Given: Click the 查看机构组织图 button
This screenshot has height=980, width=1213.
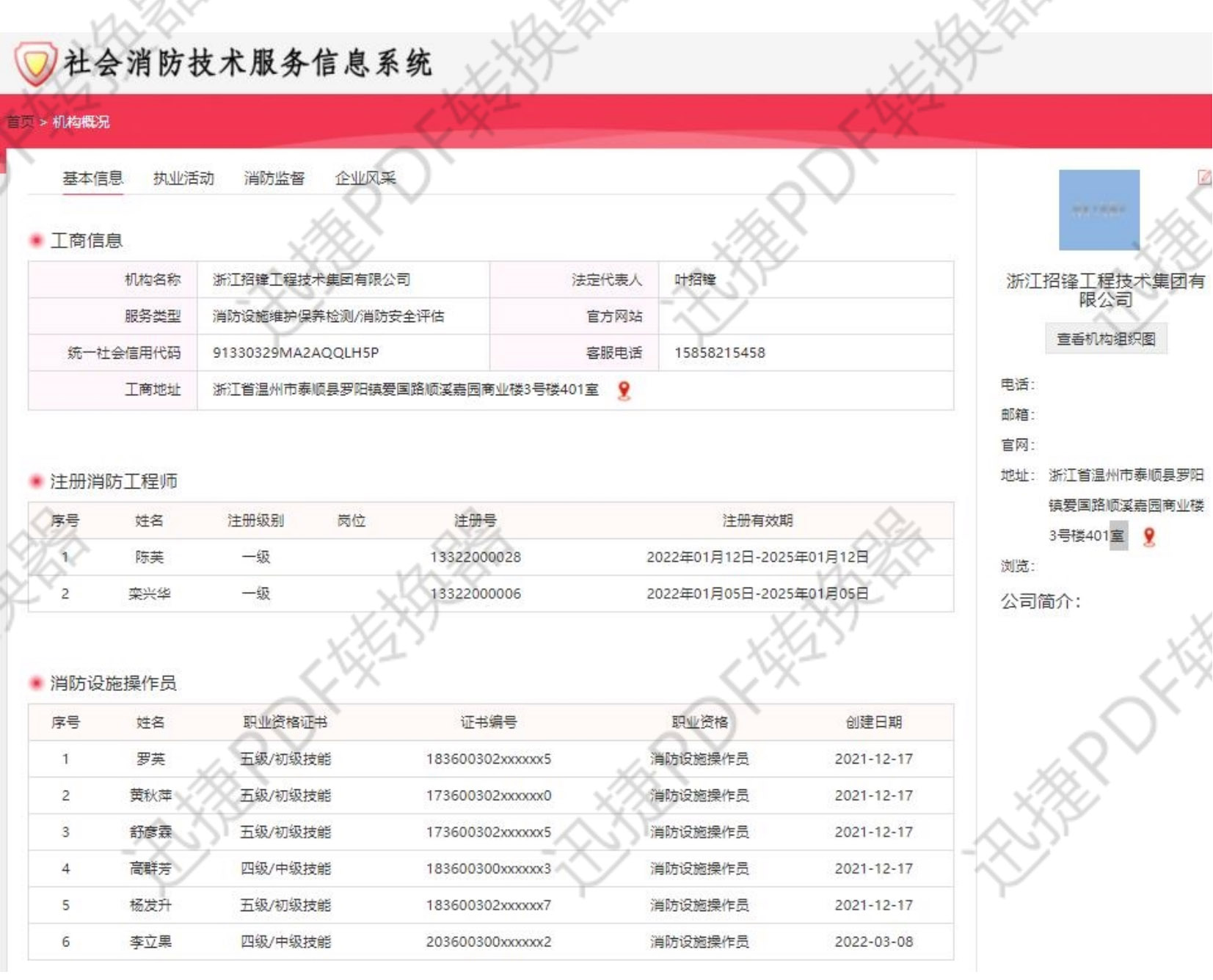Looking at the screenshot, I should tap(1106, 339).
